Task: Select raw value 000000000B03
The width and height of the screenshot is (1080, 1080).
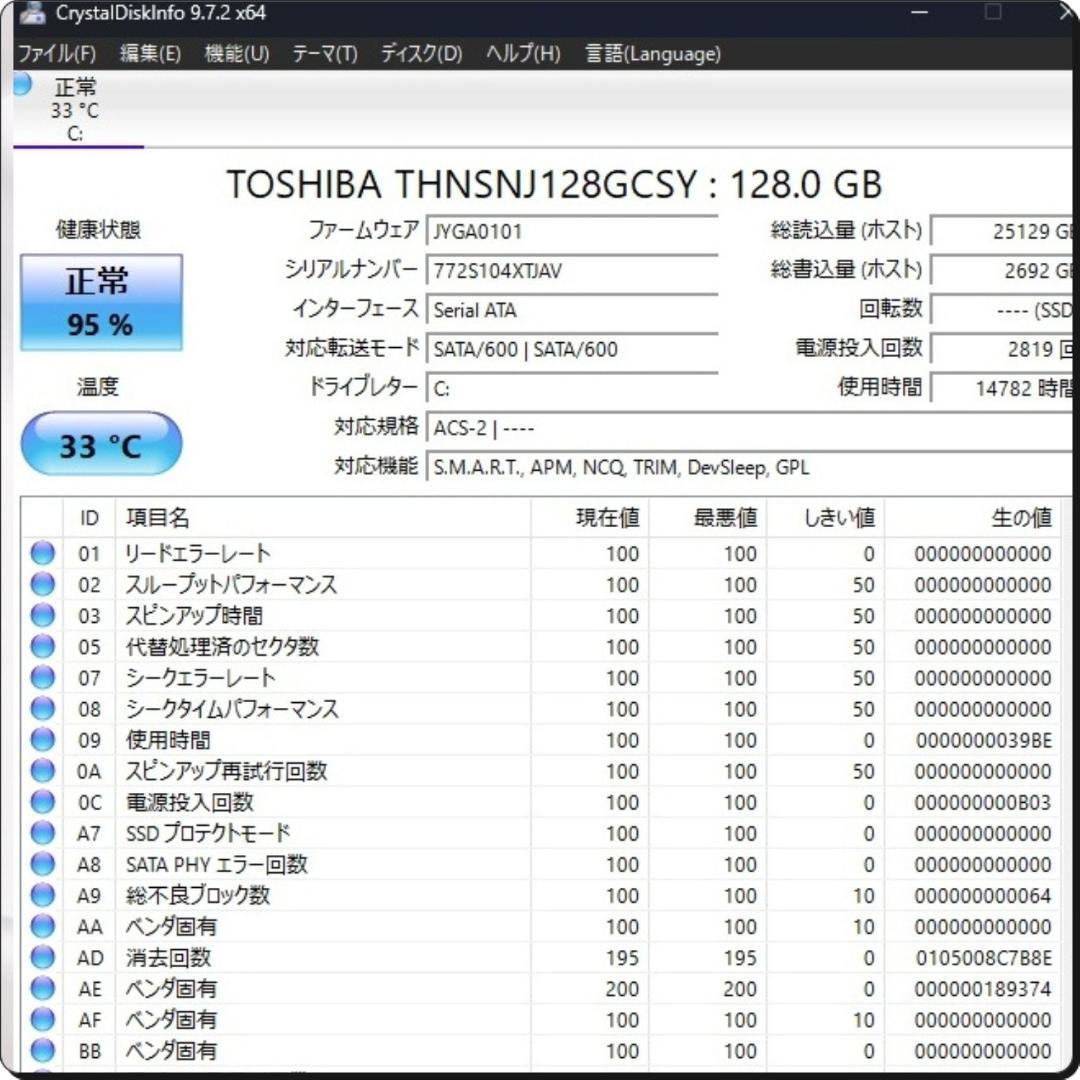Action: tap(984, 802)
